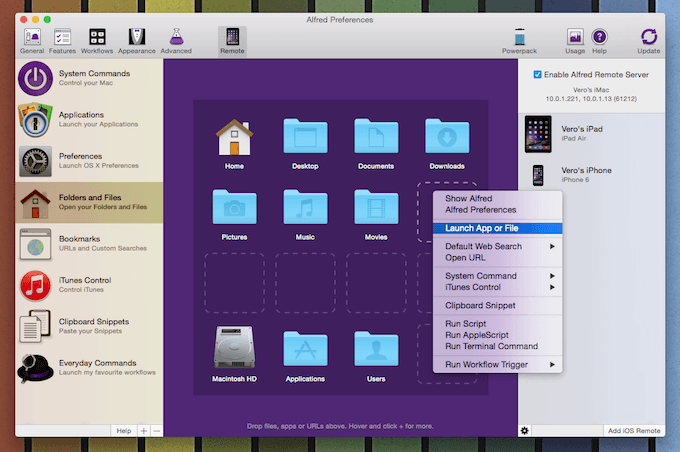This screenshot has height=452, width=680.
Task: Open the Appearance tab tuxedo icon
Action: point(137,37)
